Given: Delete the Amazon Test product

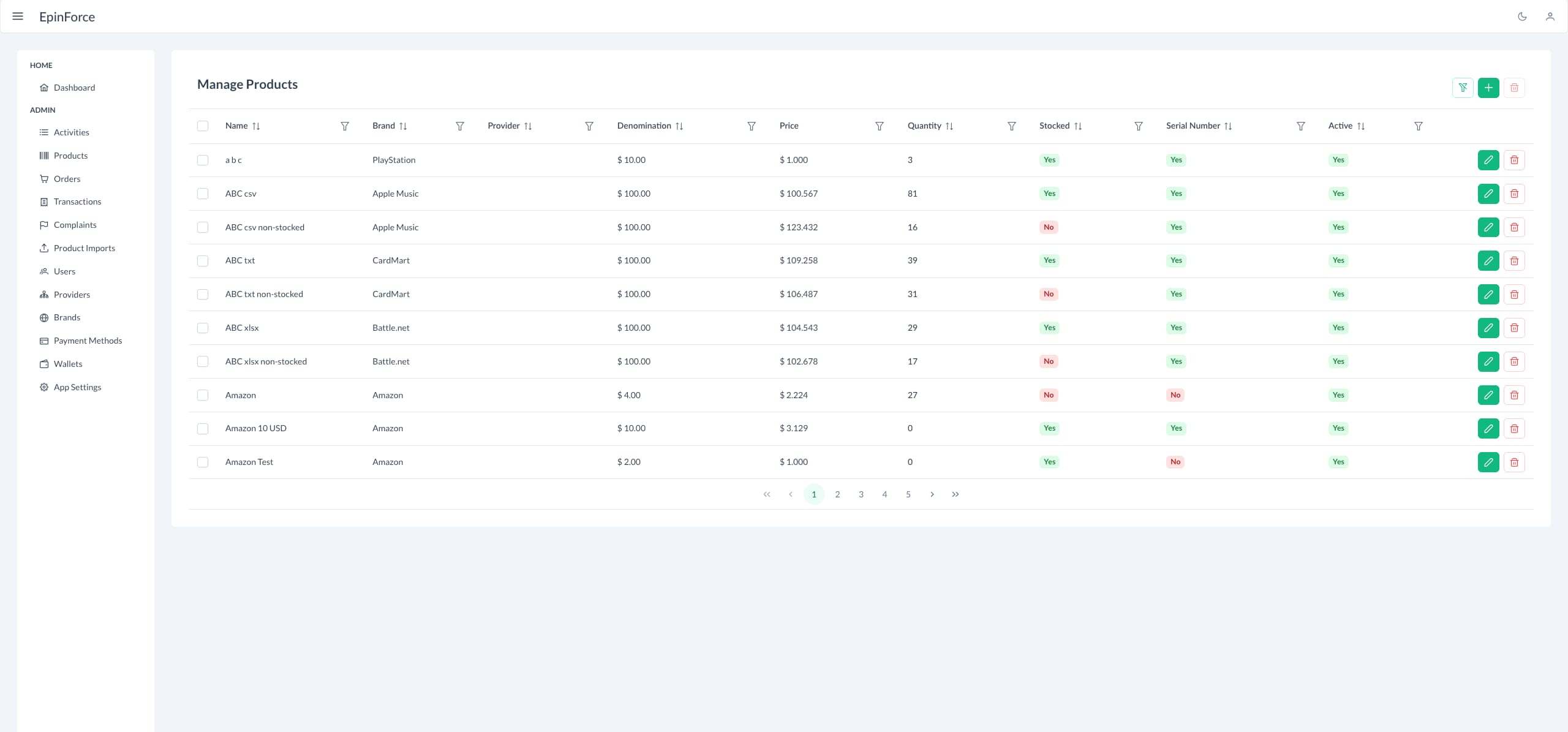Looking at the screenshot, I should coord(1513,462).
